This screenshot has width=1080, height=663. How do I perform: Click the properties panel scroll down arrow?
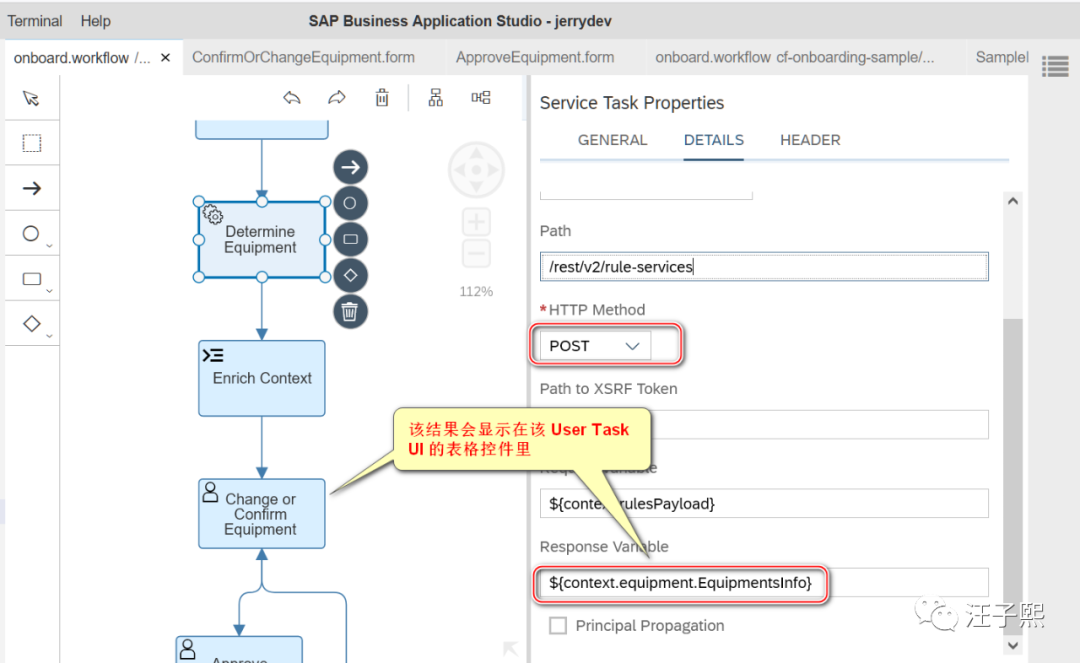click(x=1012, y=646)
